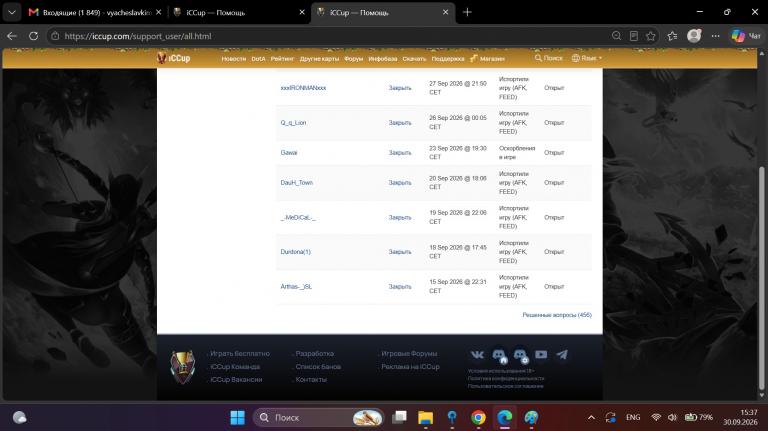Image resolution: width=768 pixels, height=431 pixels.
Task: Open the VK social icon in footer
Action: (x=477, y=355)
